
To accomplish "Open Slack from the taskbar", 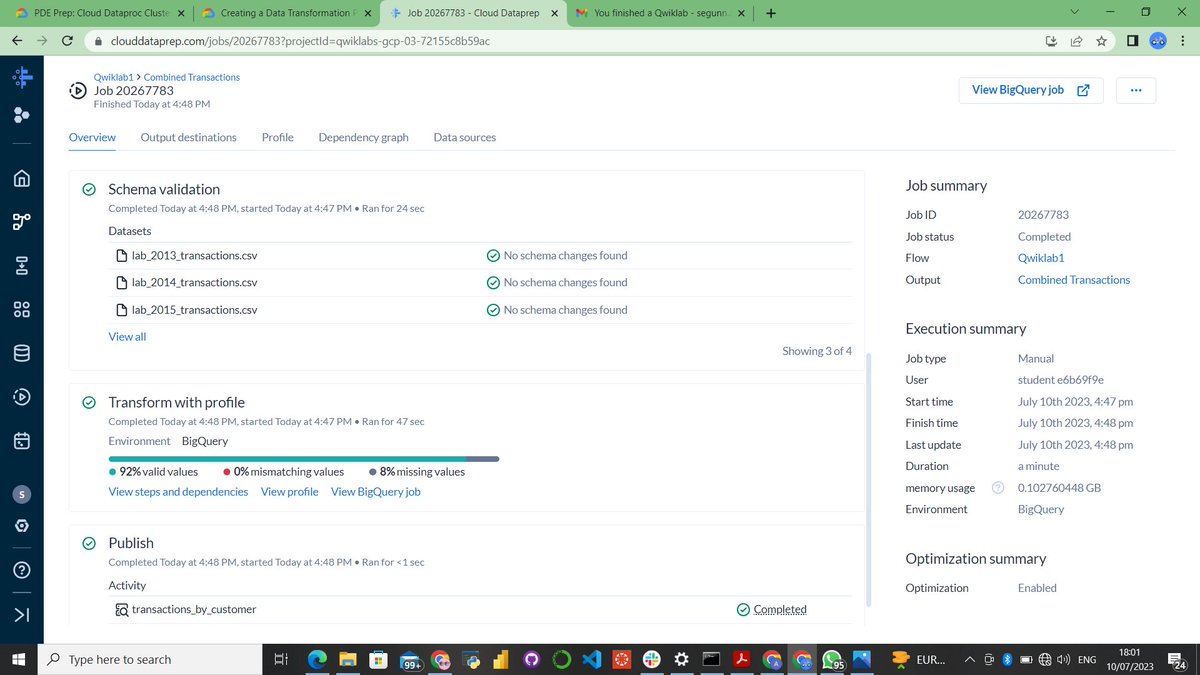I will (x=651, y=659).
